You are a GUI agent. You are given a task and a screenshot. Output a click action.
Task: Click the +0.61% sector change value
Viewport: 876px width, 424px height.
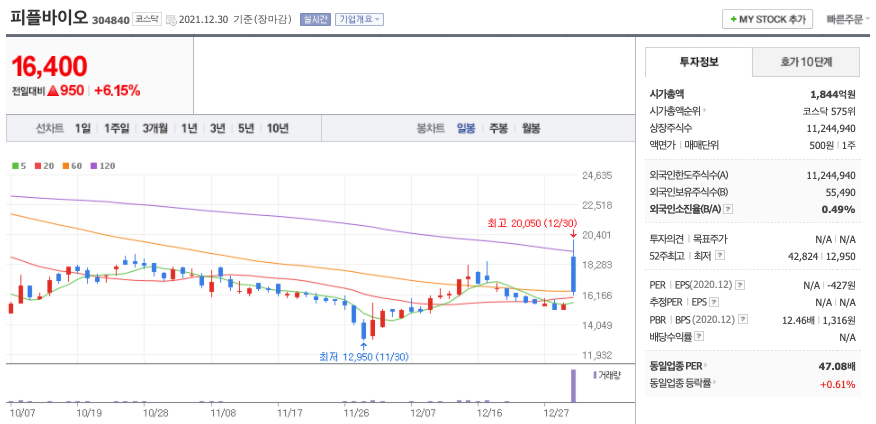pos(837,384)
